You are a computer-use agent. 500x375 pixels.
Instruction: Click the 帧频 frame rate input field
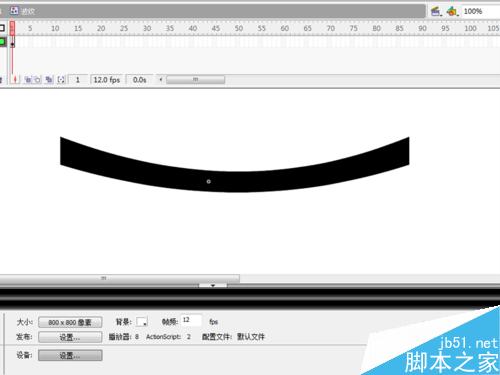click(191, 320)
